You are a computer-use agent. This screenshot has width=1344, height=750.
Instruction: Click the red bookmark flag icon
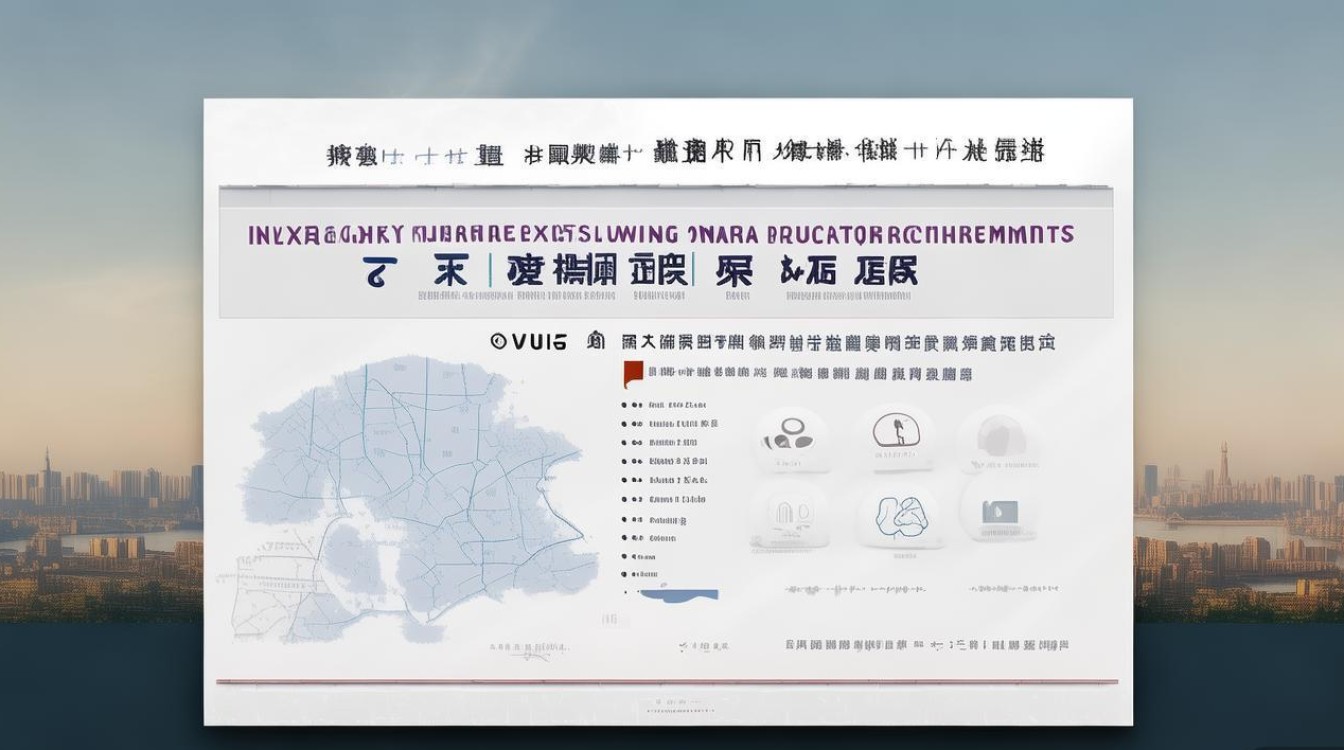pyautogui.click(x=631, y=374)
